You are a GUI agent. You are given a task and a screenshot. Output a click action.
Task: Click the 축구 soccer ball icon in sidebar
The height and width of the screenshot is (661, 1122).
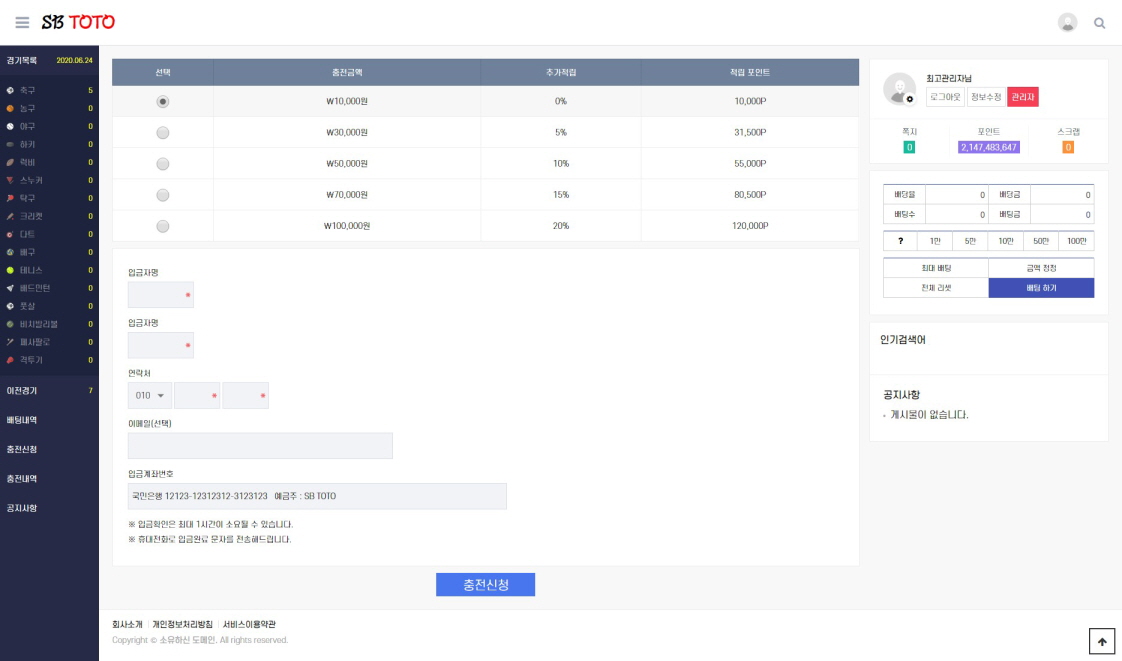10,90
